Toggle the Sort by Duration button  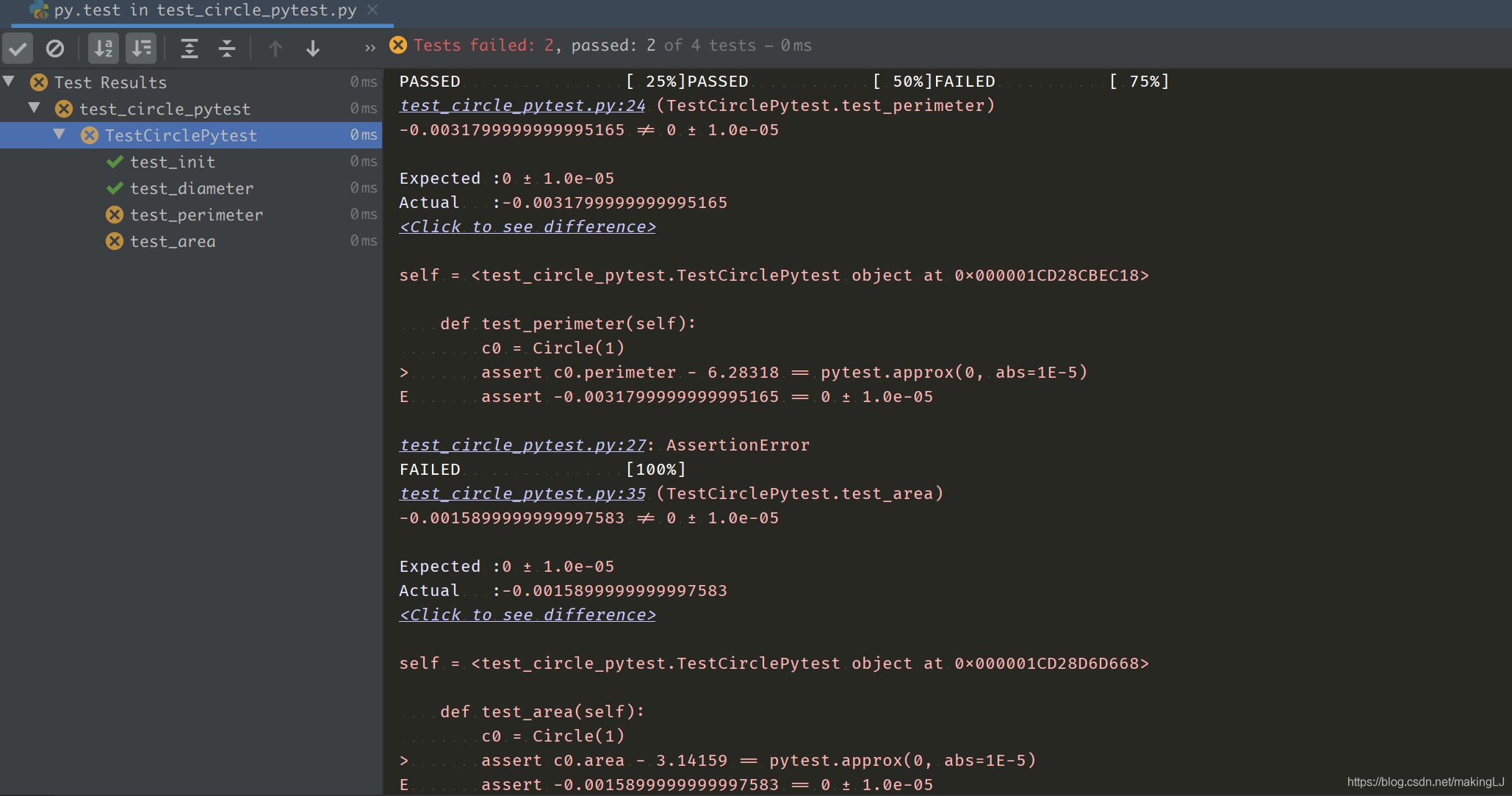(141, 49)
